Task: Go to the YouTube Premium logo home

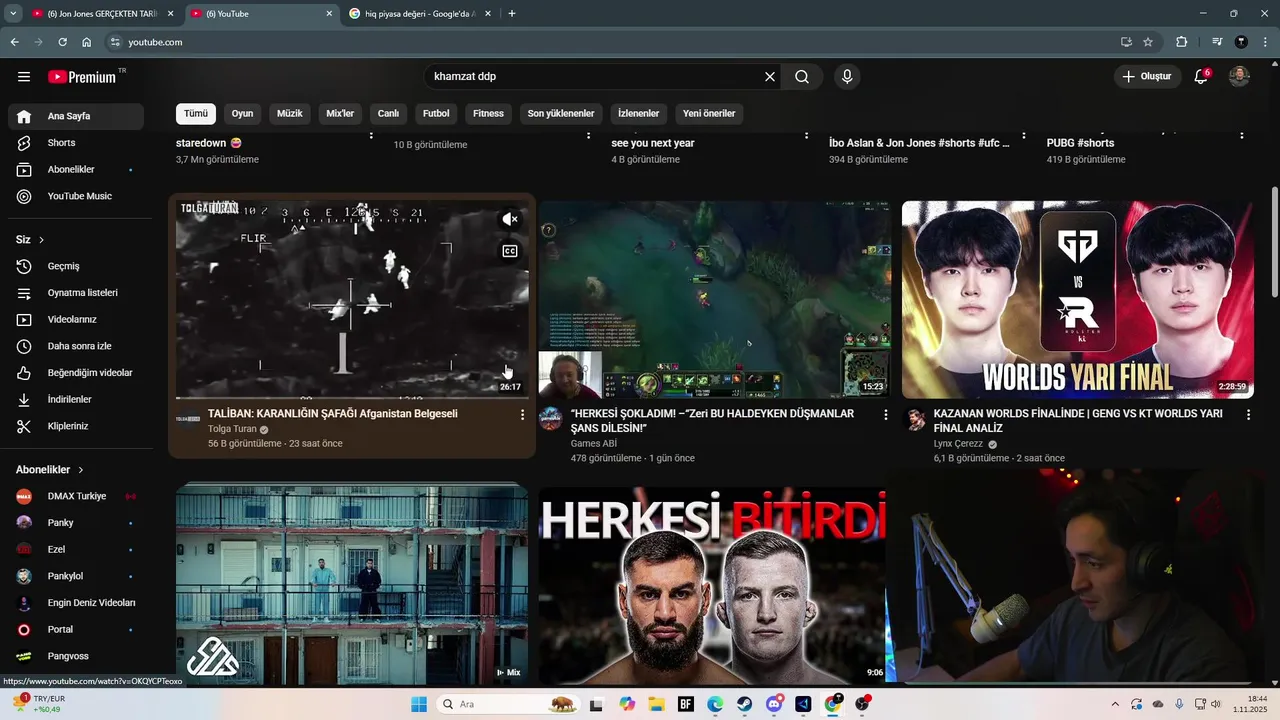Action: tap(83, 77)
